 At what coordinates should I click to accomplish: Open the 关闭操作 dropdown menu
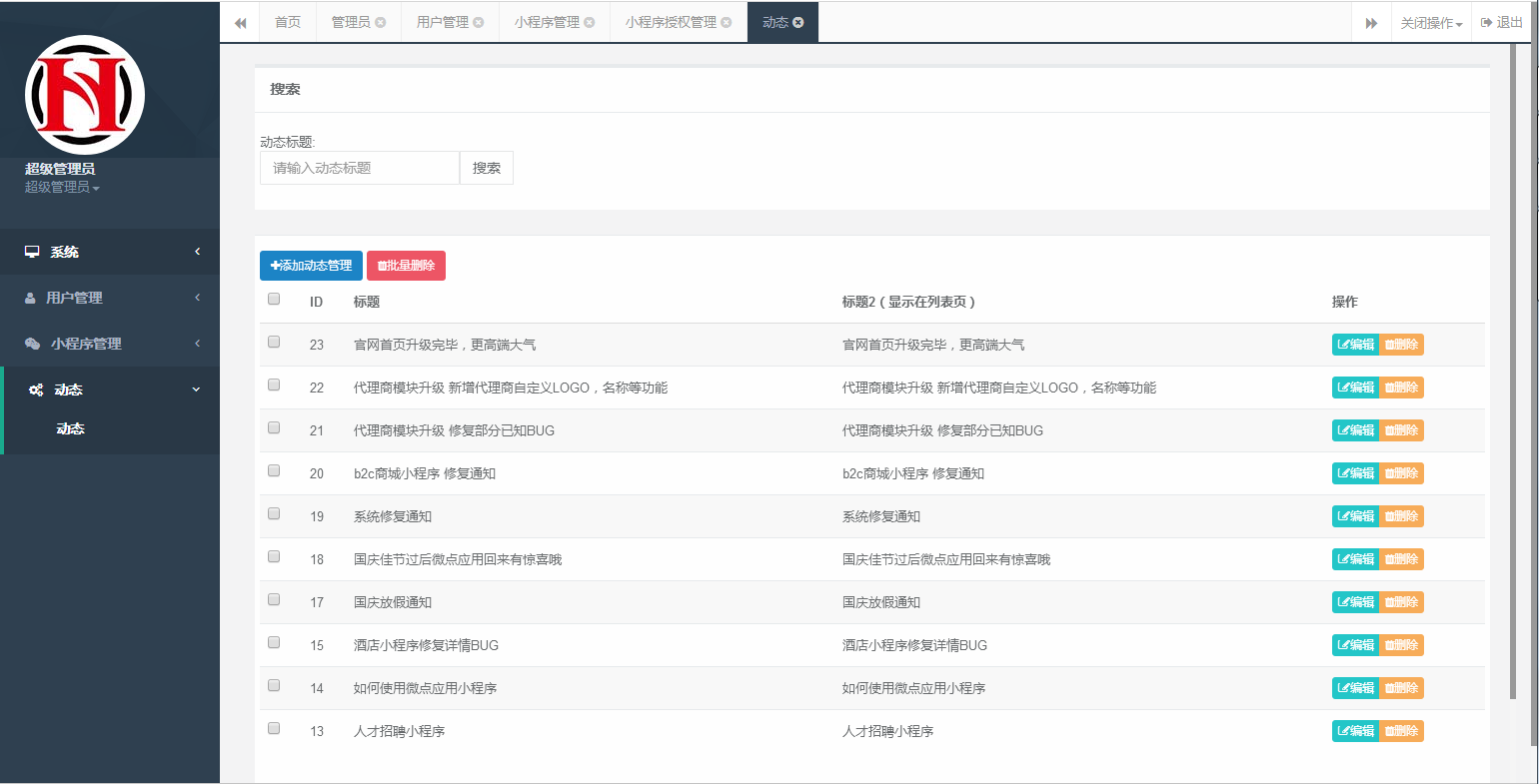(x=1432, y=21)
